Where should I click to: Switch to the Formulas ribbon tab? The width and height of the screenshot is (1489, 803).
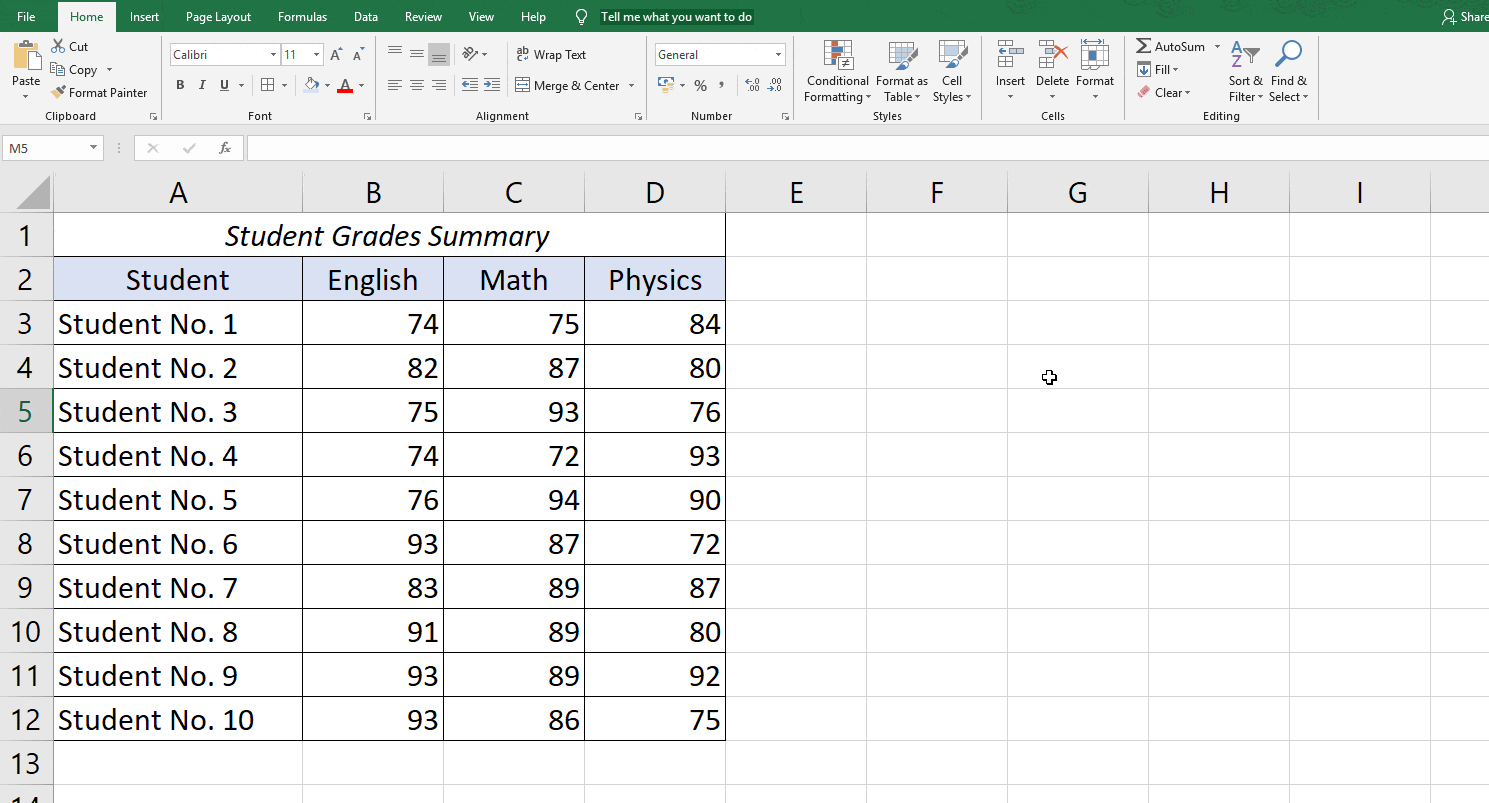302,16
